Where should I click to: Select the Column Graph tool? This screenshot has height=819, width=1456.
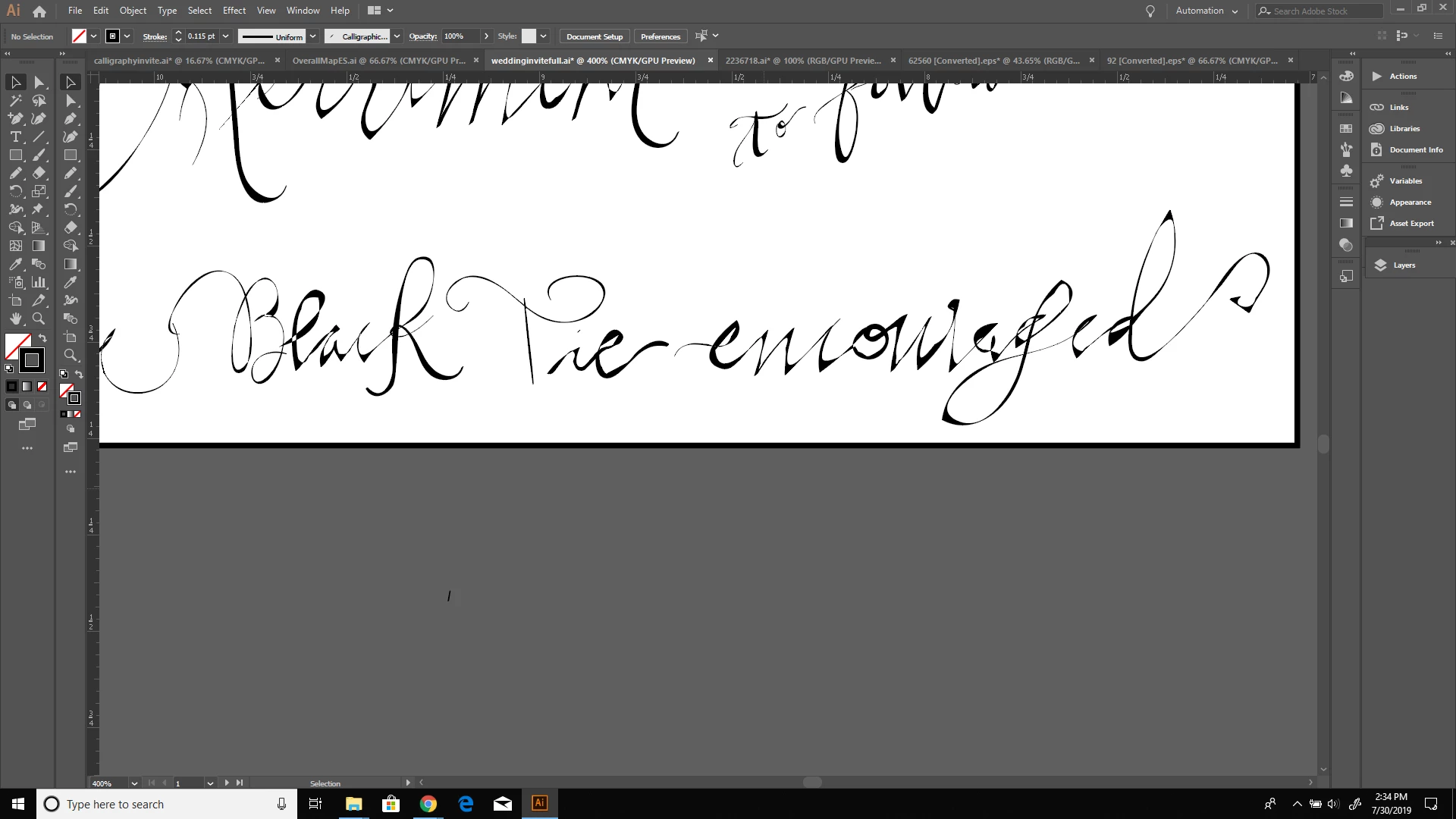(39, 282)
